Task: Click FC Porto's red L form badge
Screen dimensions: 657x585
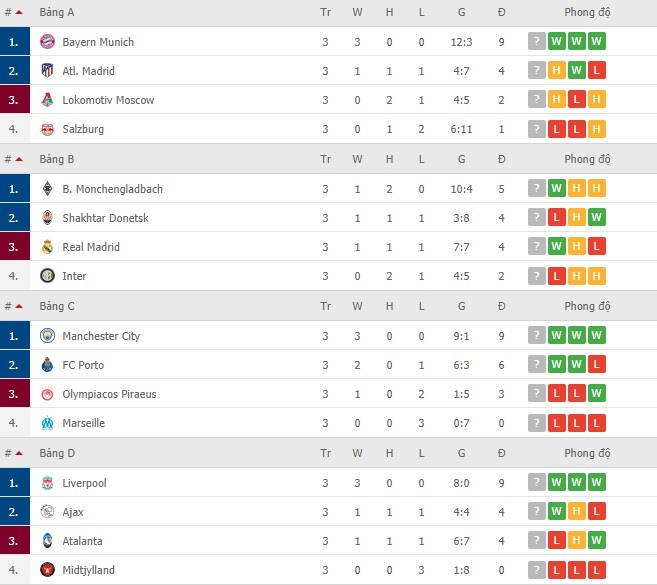Action: (597, 364)
